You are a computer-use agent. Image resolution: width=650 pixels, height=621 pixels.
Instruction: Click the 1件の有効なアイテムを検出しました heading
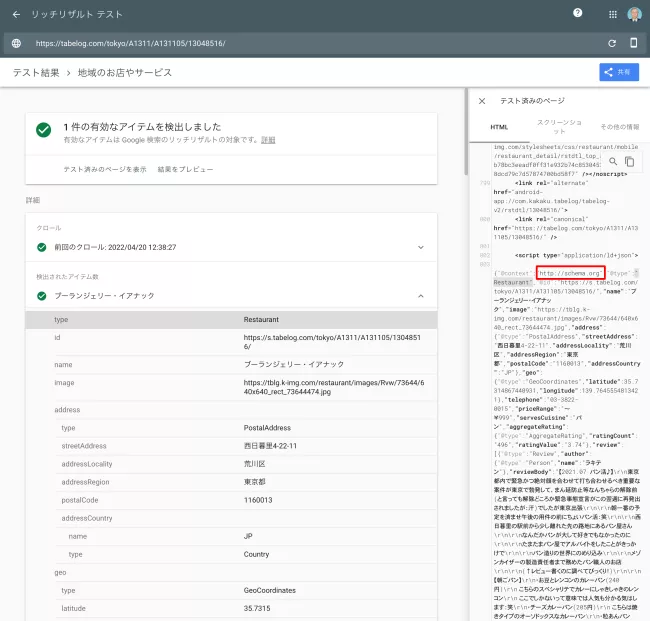click(x=142, y=127)
